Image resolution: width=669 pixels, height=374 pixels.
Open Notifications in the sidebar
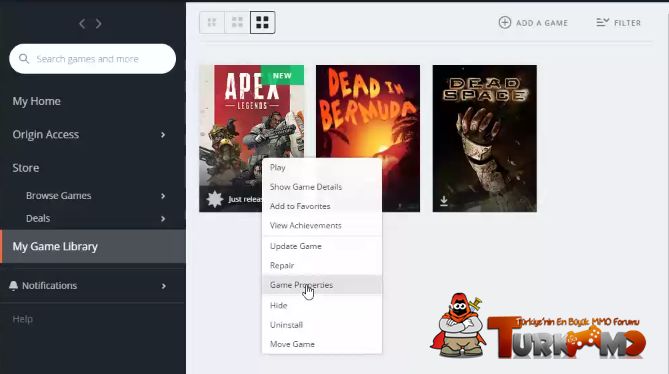[x=49, y=286]
